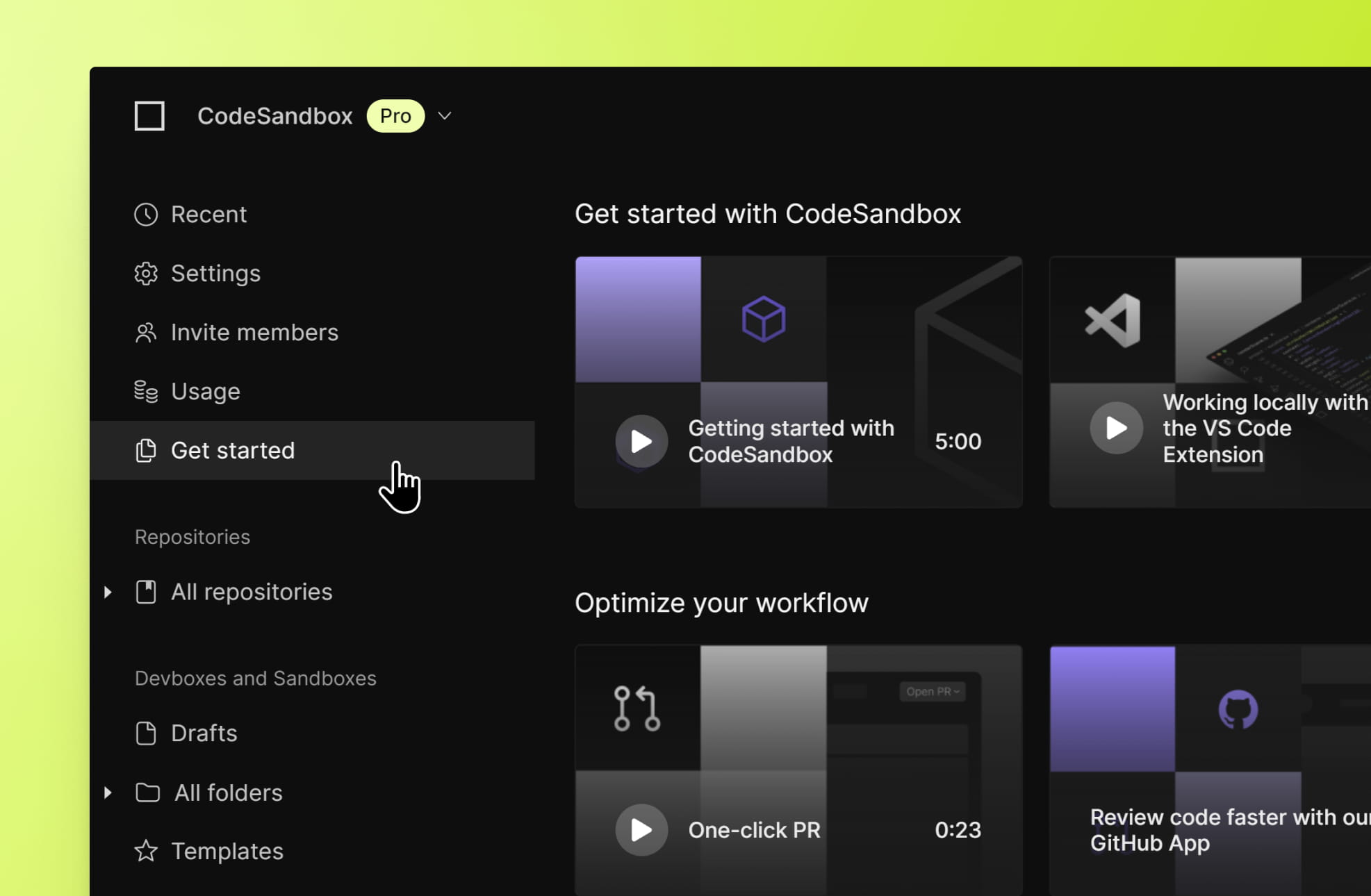Screen dimensions: 1371x896
Task: Open Usage from the sidebar
Action: click(x=205, y=390)
